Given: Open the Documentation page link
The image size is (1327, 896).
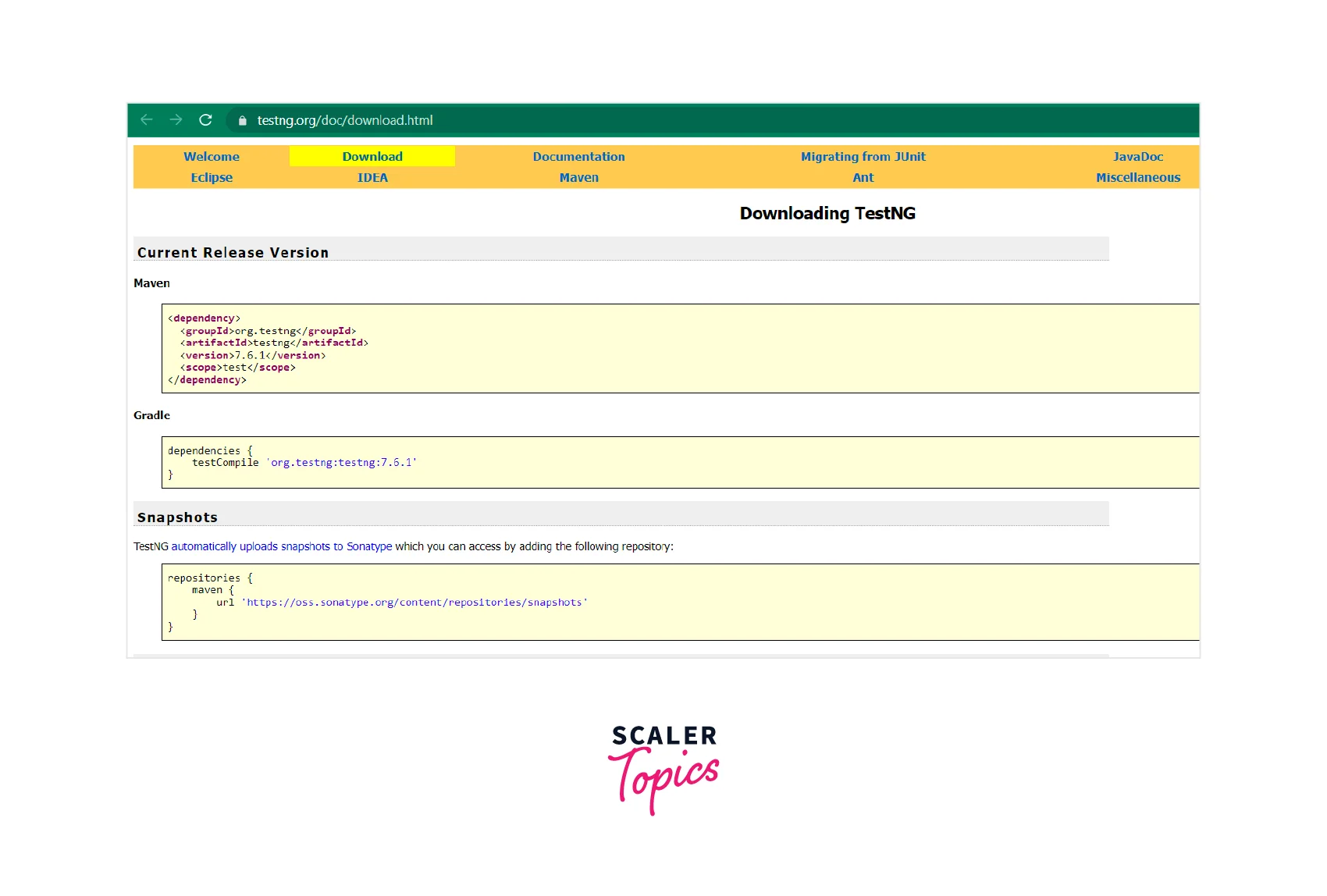Looking at the screenshot, I should 578,157.
